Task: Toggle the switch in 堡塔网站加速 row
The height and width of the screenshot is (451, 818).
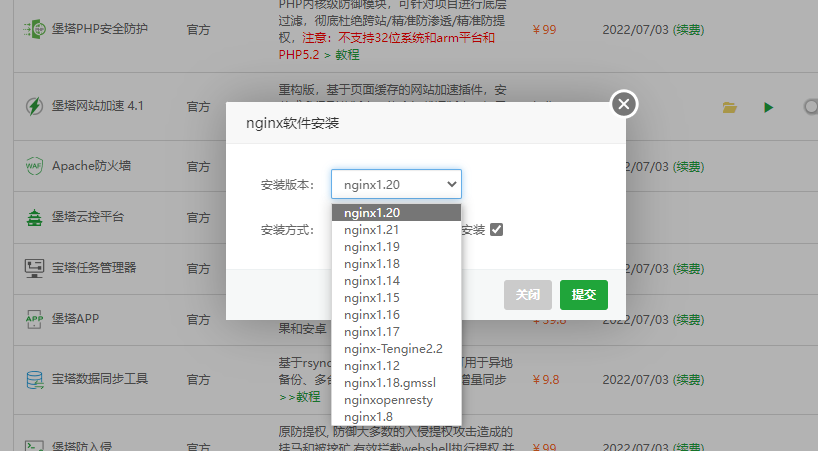Action: coord(811,107)
